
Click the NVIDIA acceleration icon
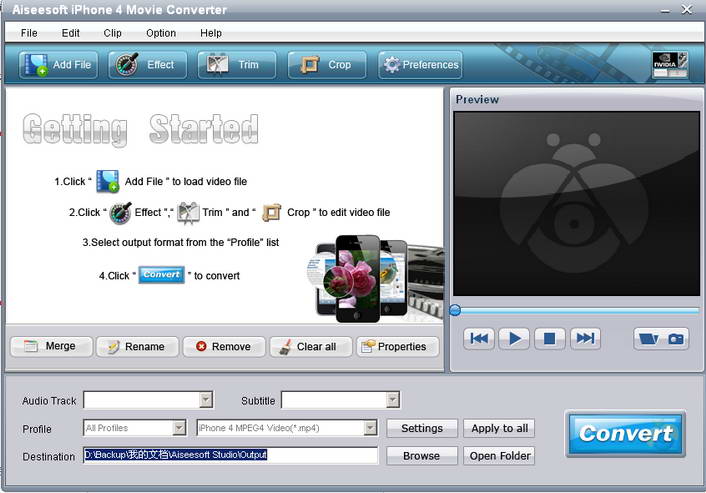point(670,65)
